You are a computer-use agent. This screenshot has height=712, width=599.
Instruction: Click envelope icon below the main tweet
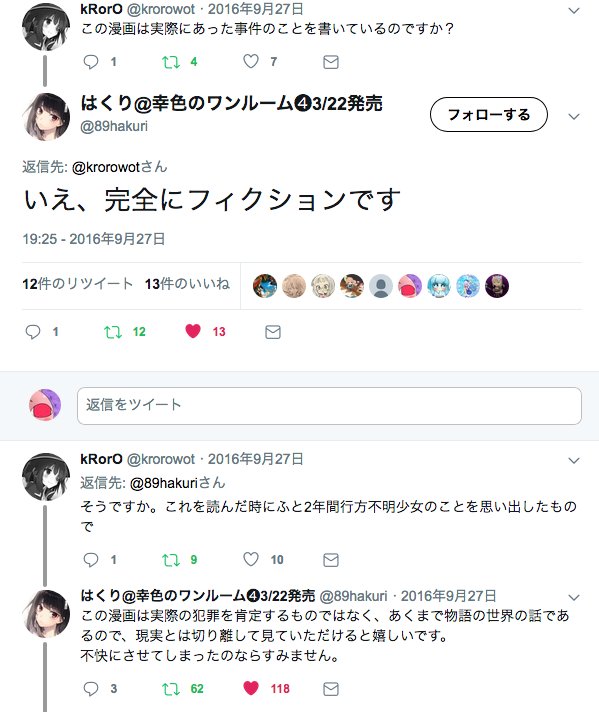[x=272, y=332]
